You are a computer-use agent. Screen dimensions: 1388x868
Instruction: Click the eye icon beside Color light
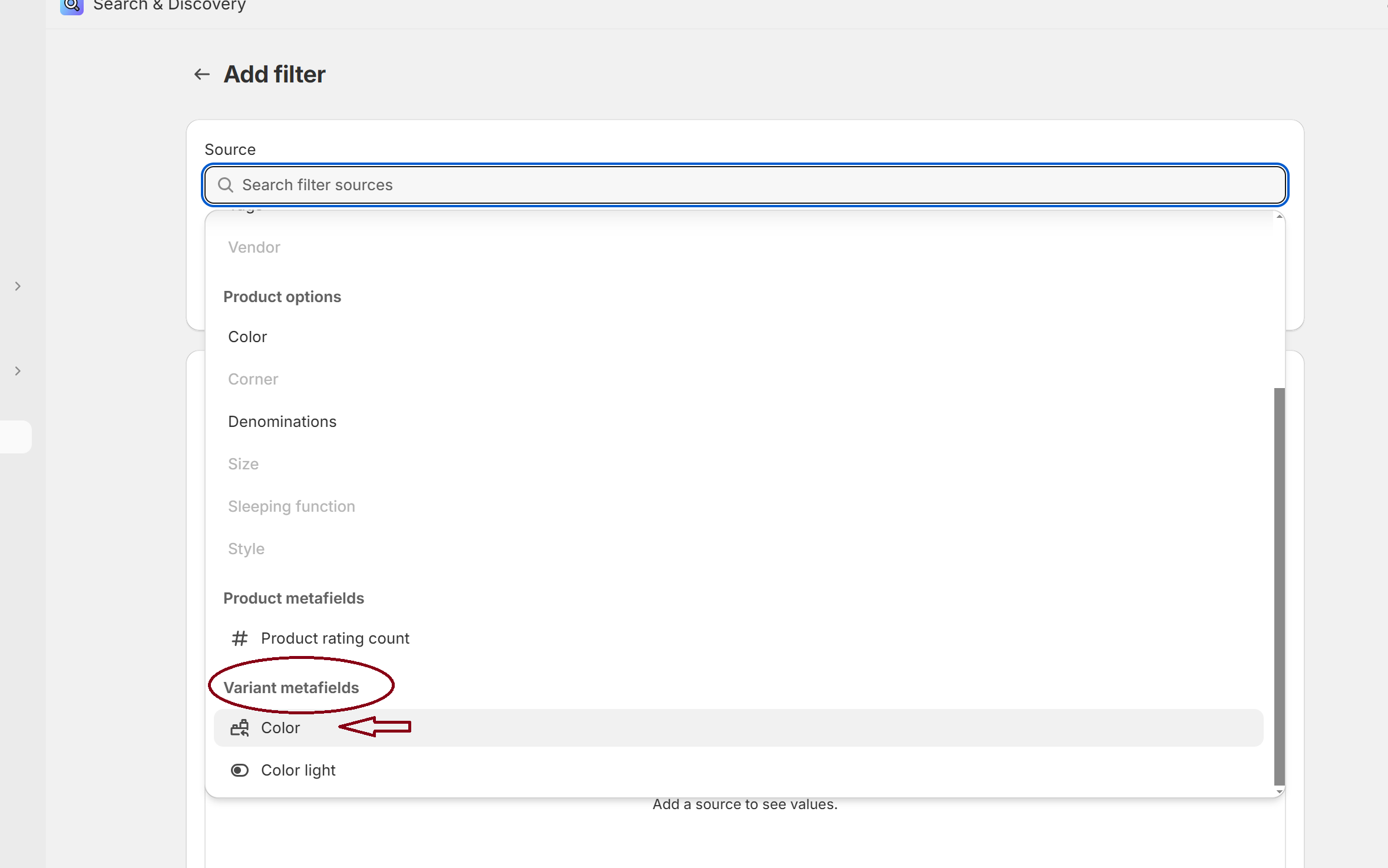click(240, 770)
